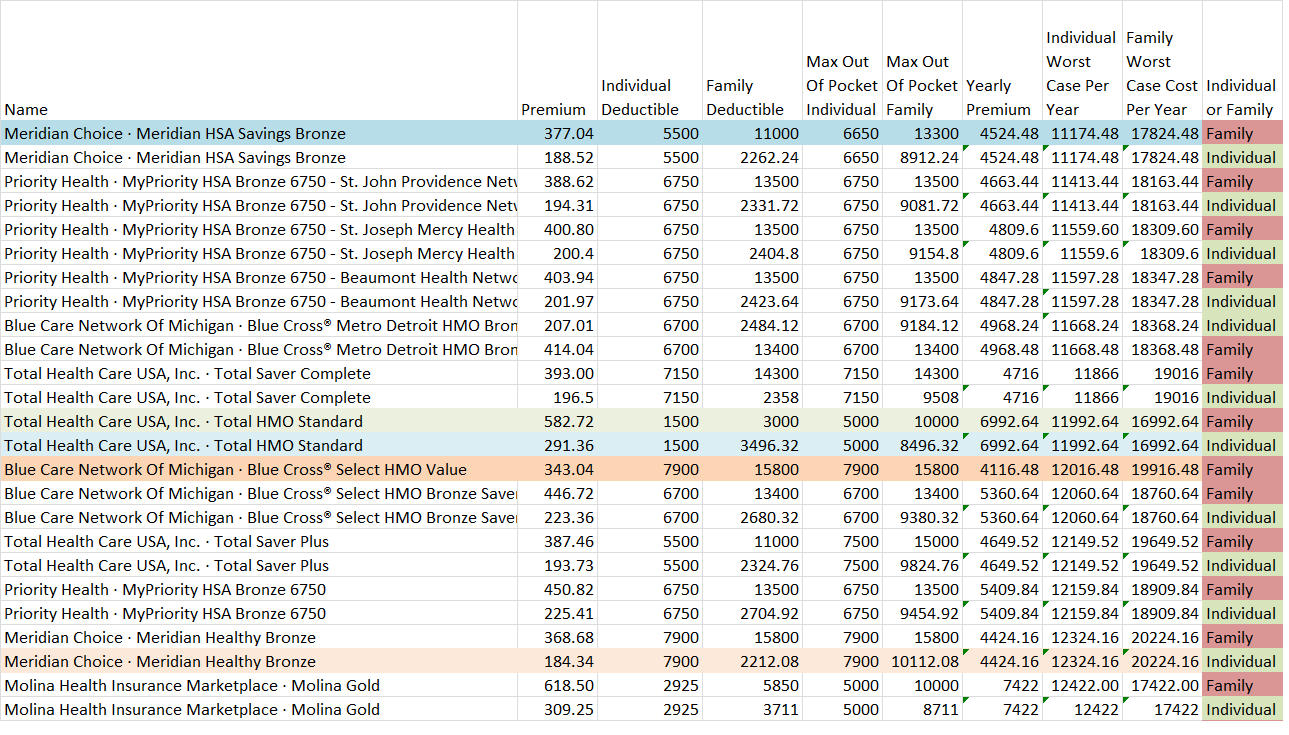The image size is (1289, 735).
Task: Click the family deductible cell 3496.32
Action: coord(752,445)
